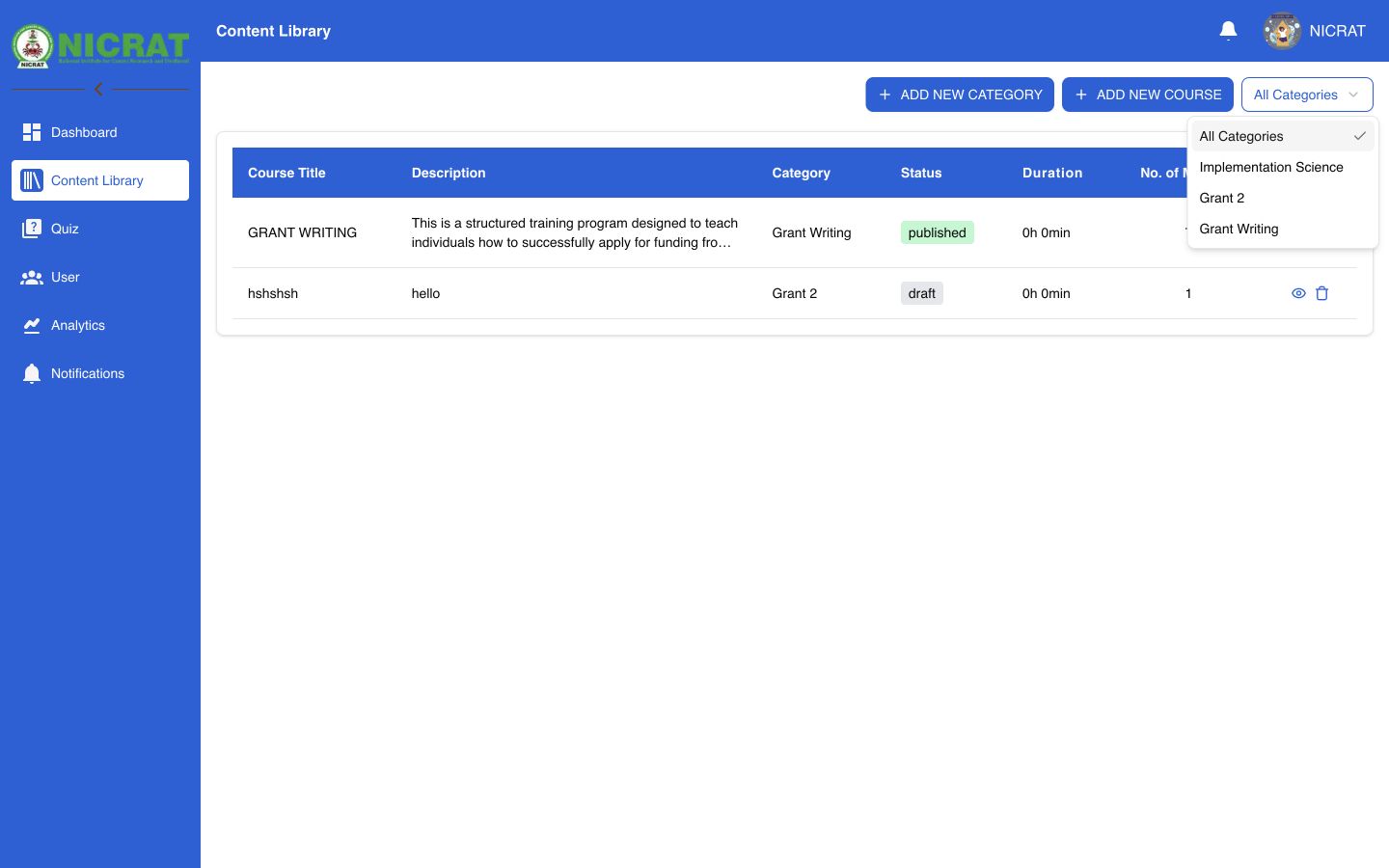Choose All Categories option in list
1389x868 pixels.
pyautogui.click(x=1283, y=136)
